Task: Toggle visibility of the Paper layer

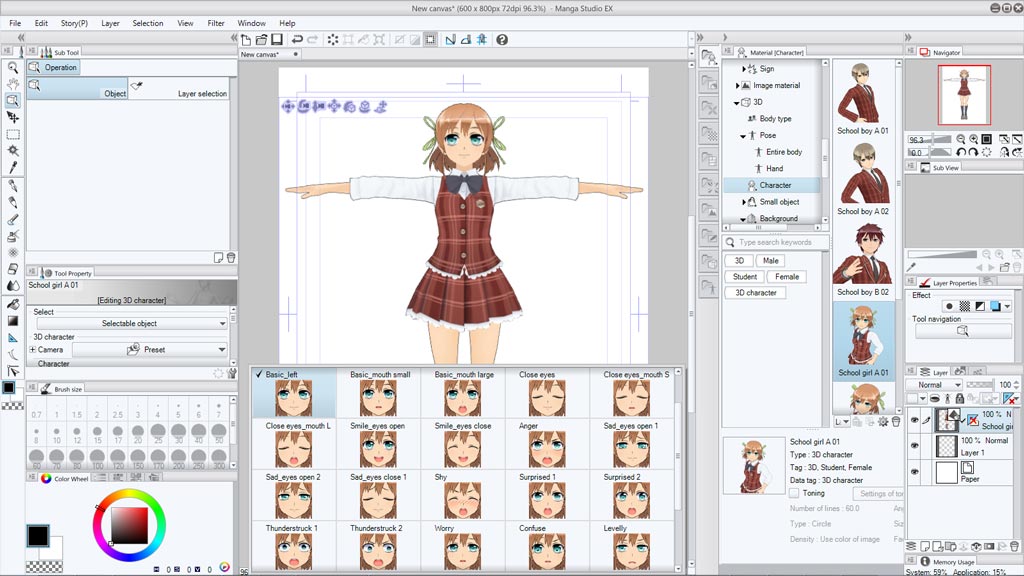Action: (914, 472)
